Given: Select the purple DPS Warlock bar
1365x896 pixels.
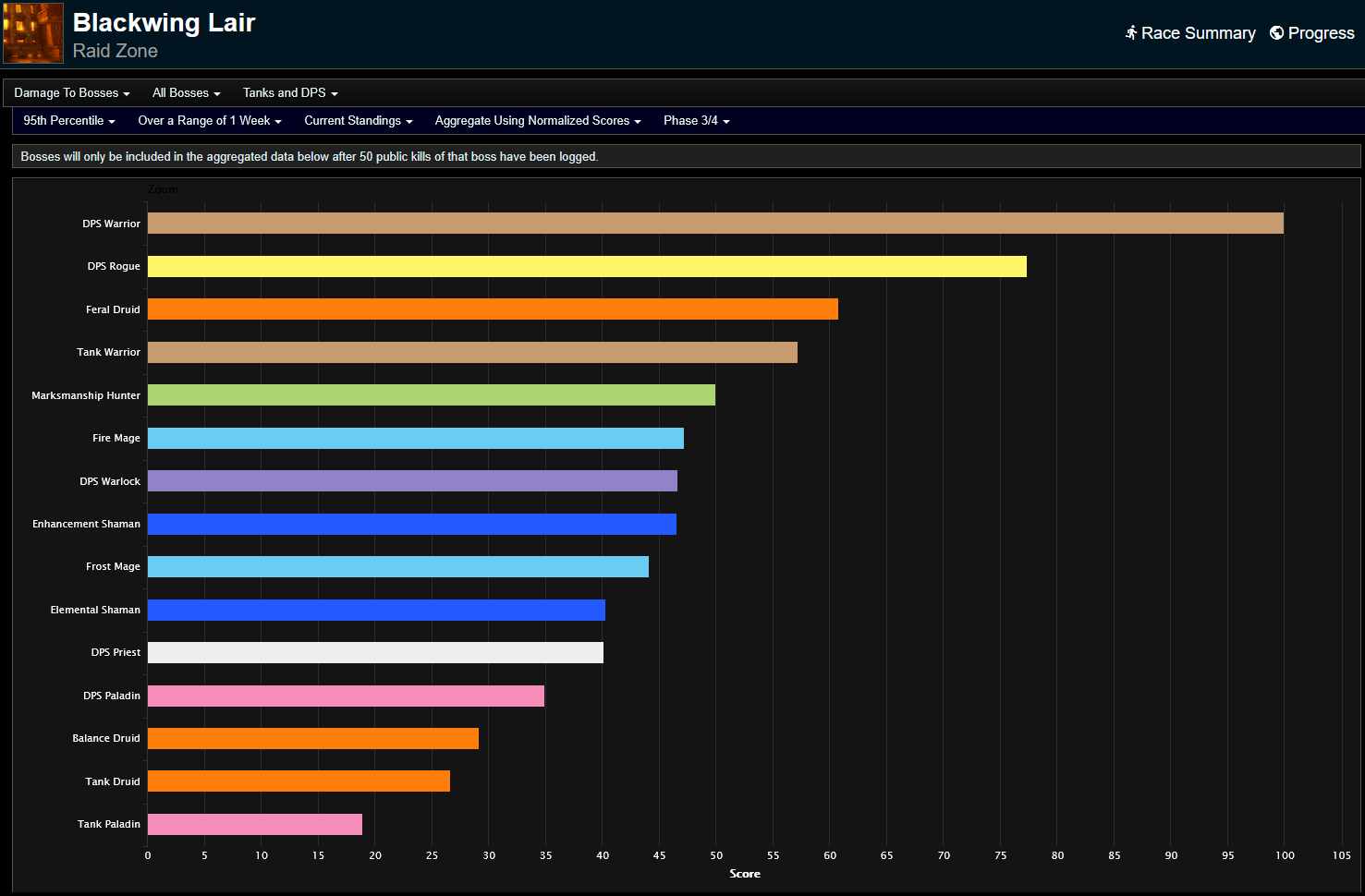Looking at the screenshot, I should [x=412, y=481].
